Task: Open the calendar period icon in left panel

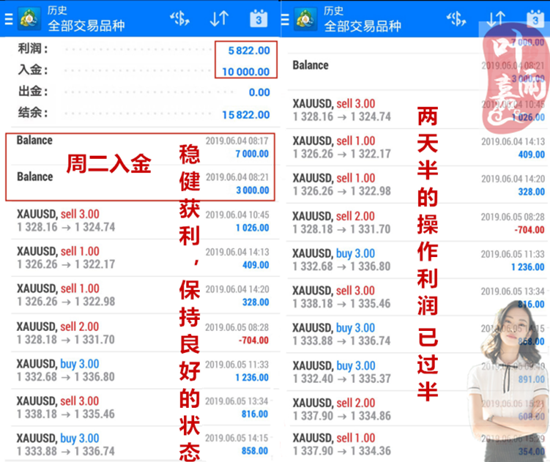Action: 259,19
